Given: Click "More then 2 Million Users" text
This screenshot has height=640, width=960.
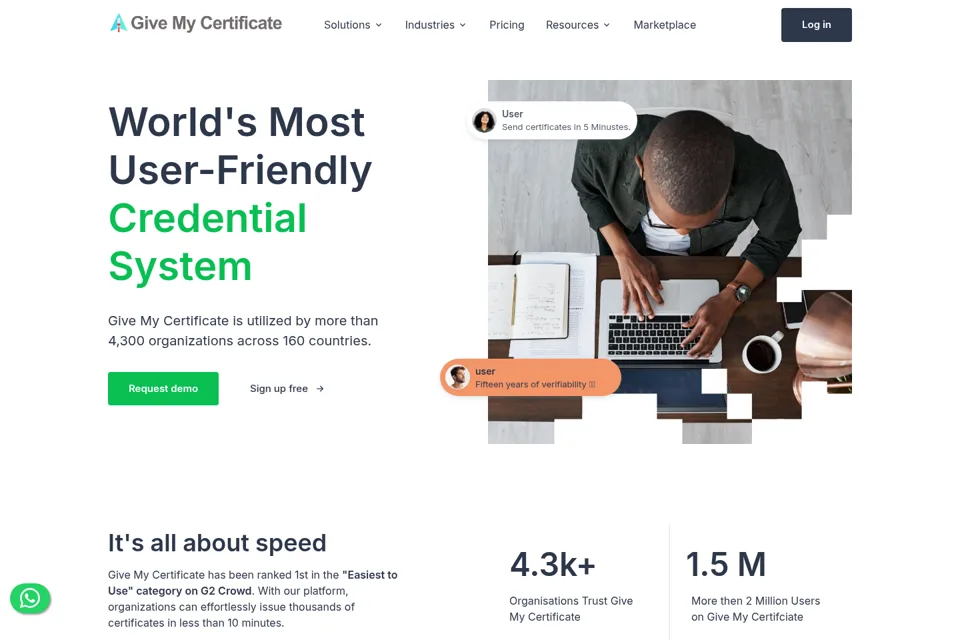Looking at the screenshot, I should click(756, 601).
